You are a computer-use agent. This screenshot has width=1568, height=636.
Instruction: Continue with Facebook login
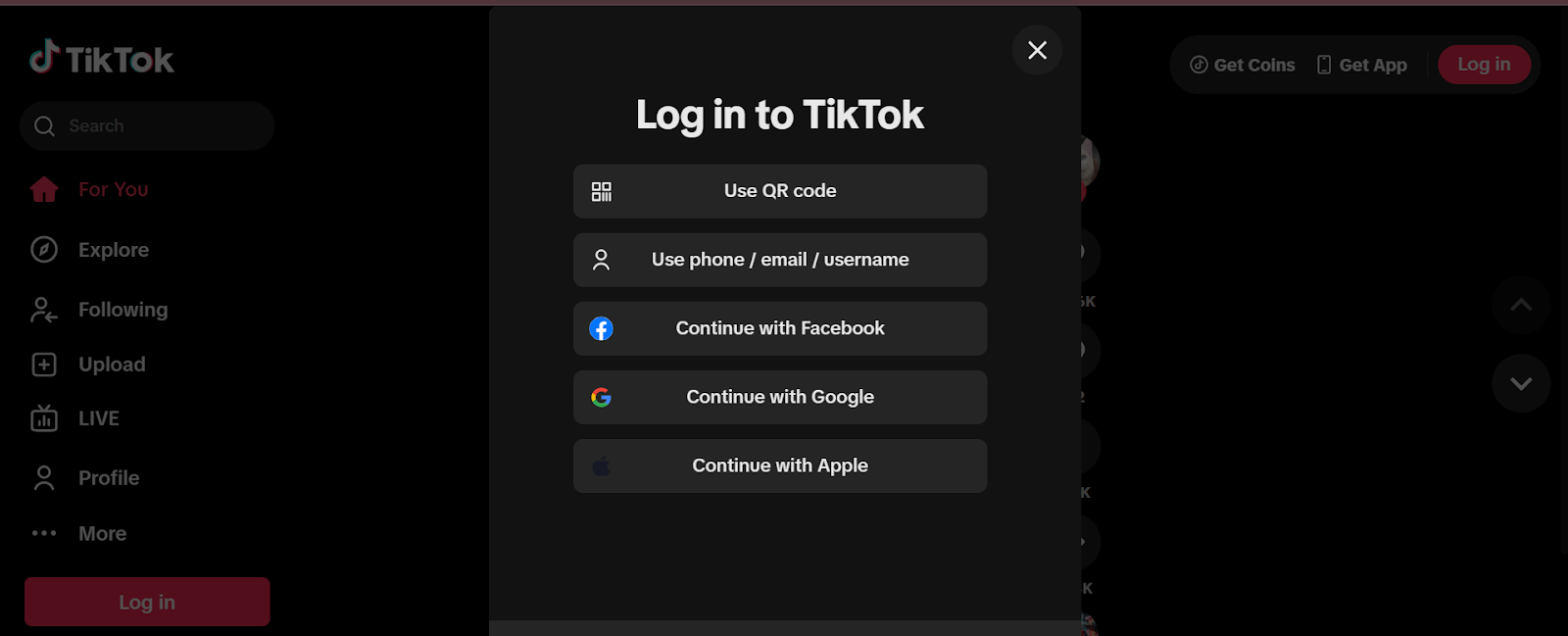pyautogui.click(x=780, y=328)
